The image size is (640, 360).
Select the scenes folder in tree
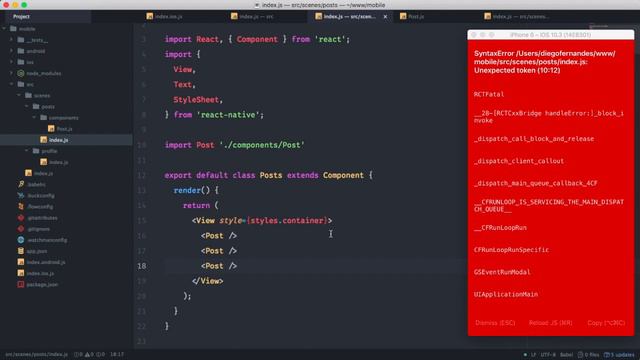coord(66,95)
